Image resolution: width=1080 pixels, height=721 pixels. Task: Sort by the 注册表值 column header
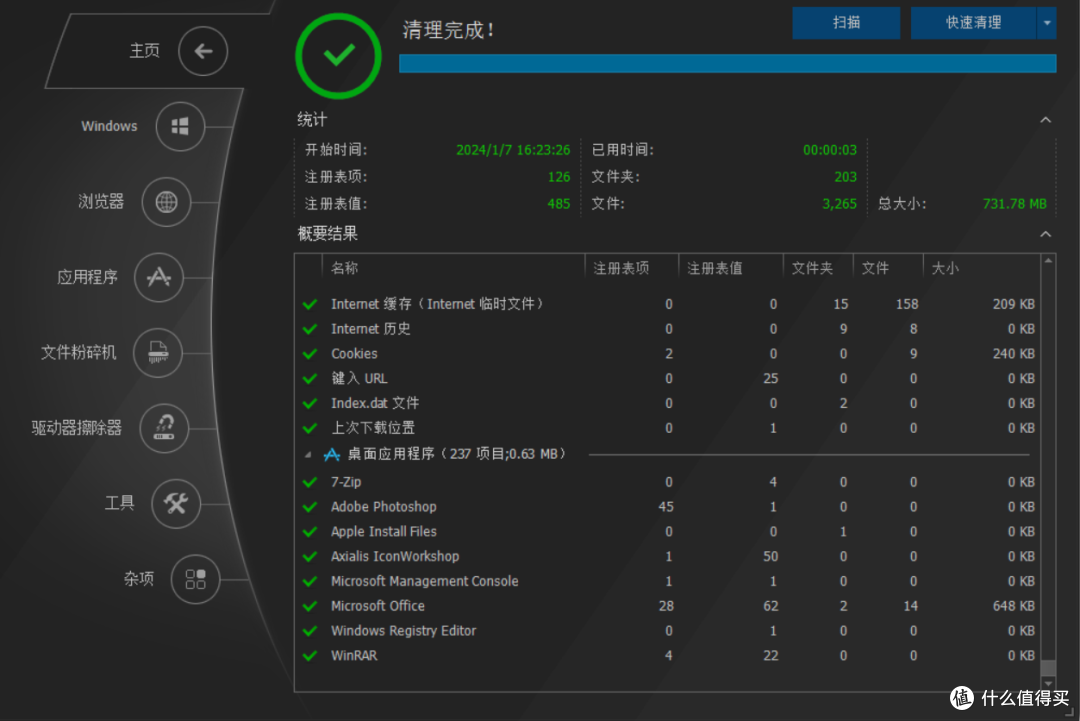tap(715, 268)
